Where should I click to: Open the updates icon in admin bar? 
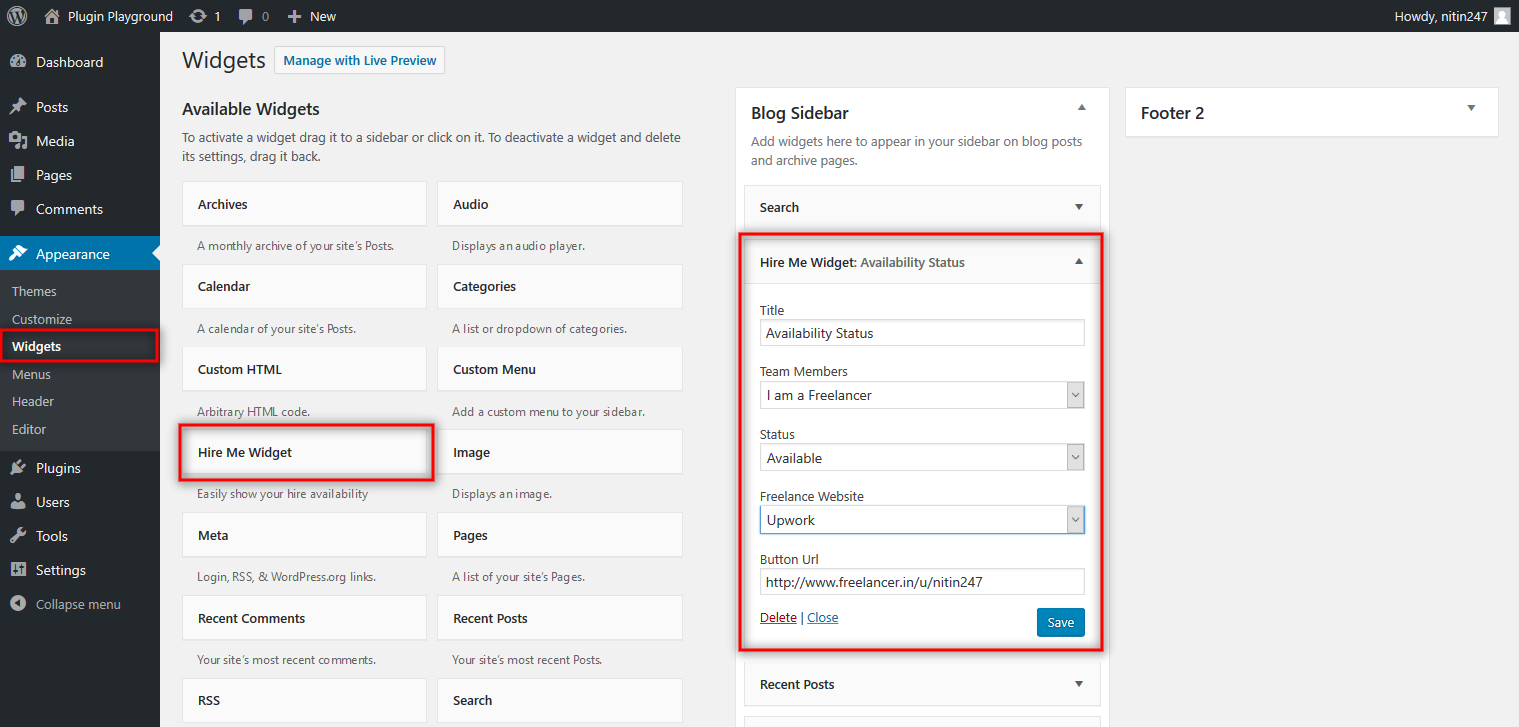pyautogui.click(x=198, y=16)
